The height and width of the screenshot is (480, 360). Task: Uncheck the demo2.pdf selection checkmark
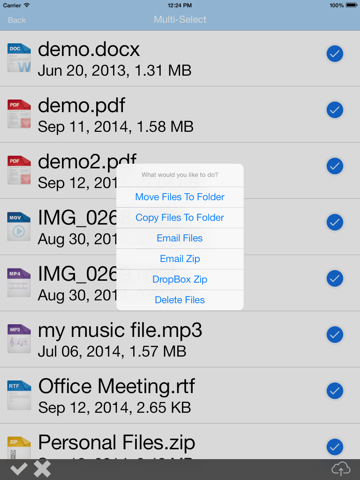(x=335, y=166)
